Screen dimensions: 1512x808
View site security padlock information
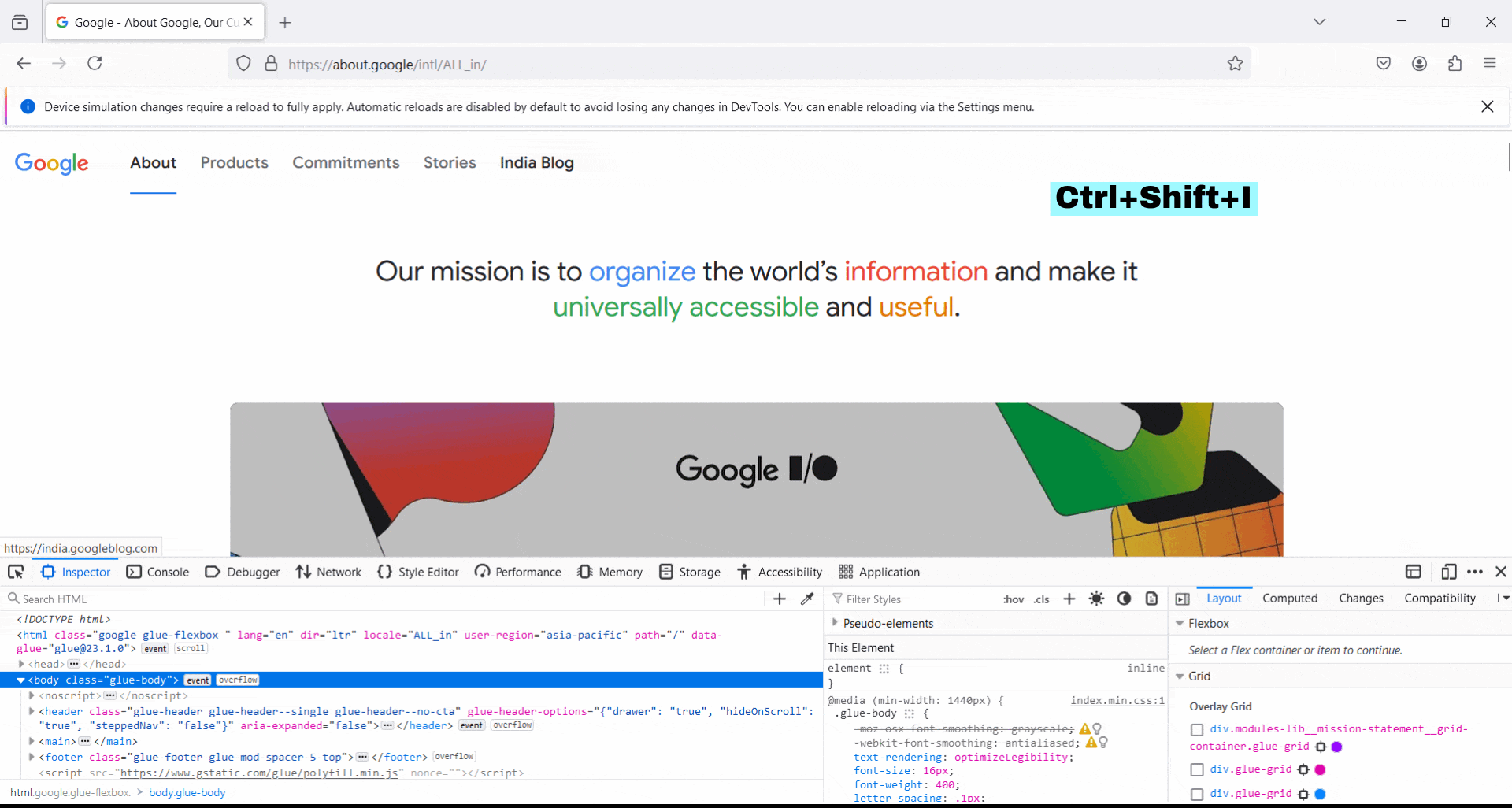pyautogui.click(x=271, y=64)
